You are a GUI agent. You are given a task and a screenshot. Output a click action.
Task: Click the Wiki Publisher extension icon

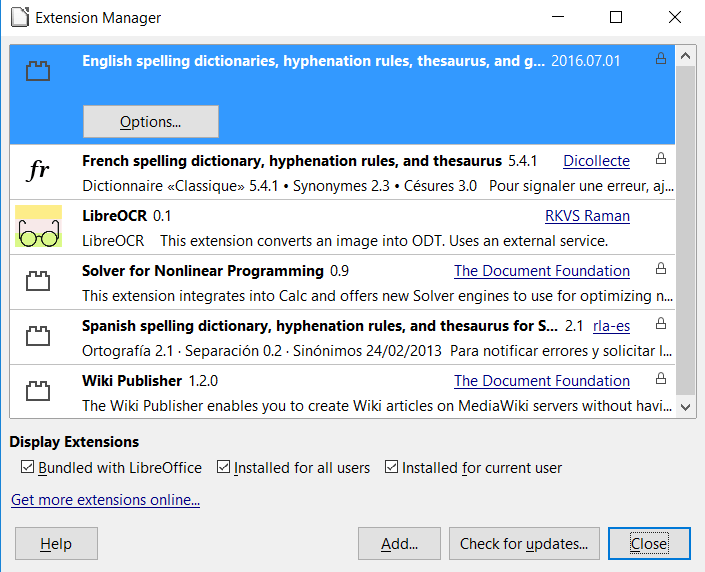[x=38, y=391]
